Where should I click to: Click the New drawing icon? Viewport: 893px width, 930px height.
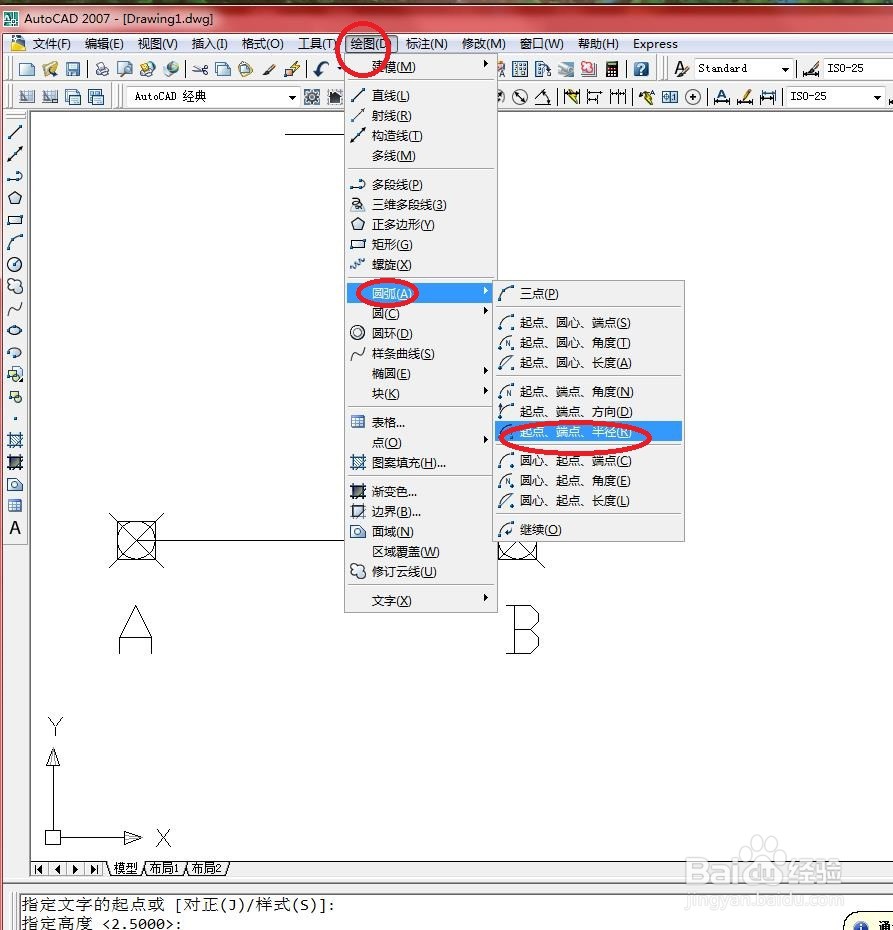point(27,69)
